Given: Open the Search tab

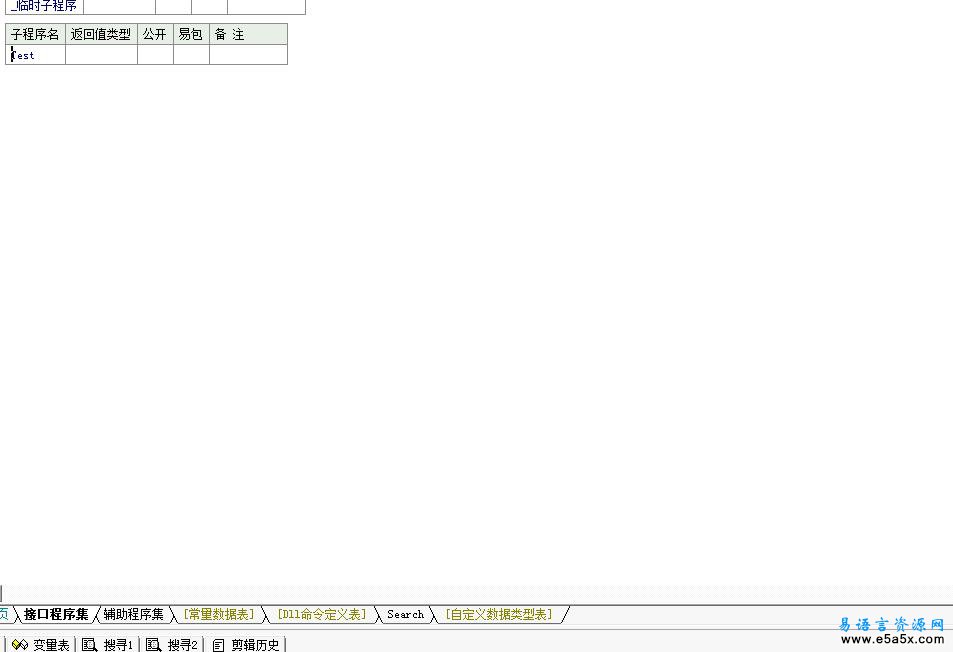Looking at the screenshot, I should click(x=405, y=614).
